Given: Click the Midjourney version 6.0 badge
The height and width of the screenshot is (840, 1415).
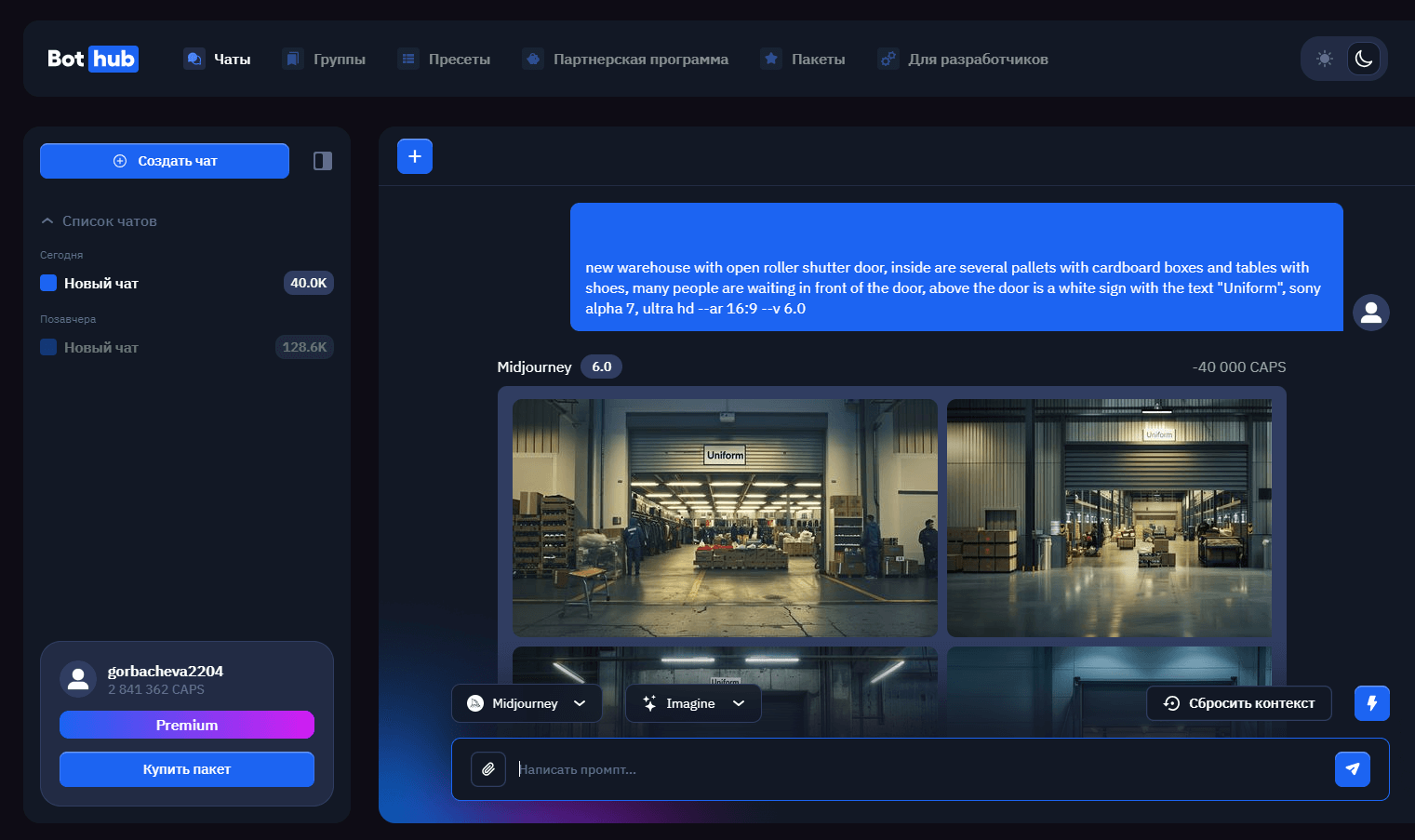Looking at the screenshot, I should [601, 367].
